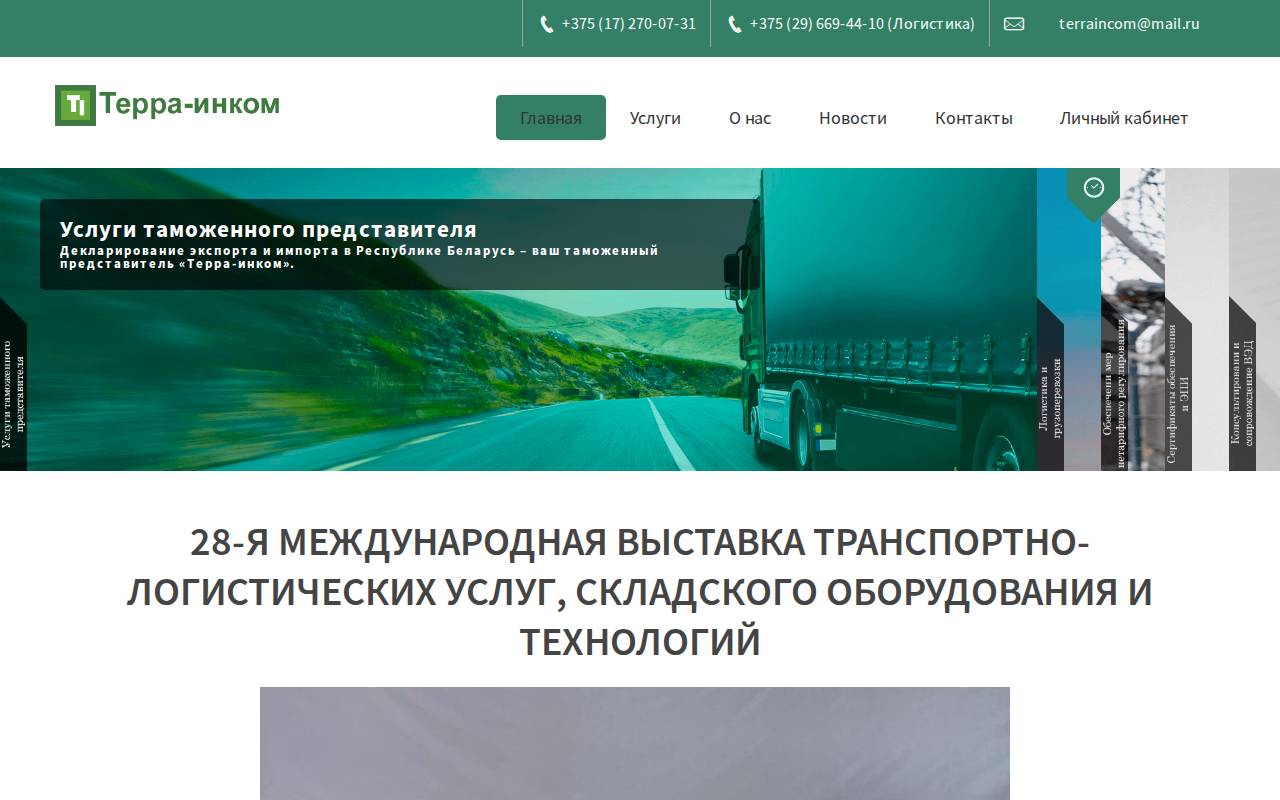Click the Услуги таможенного представителя slide heading
This screenshot has height=800, width=1280.
(x=268, y=230)
